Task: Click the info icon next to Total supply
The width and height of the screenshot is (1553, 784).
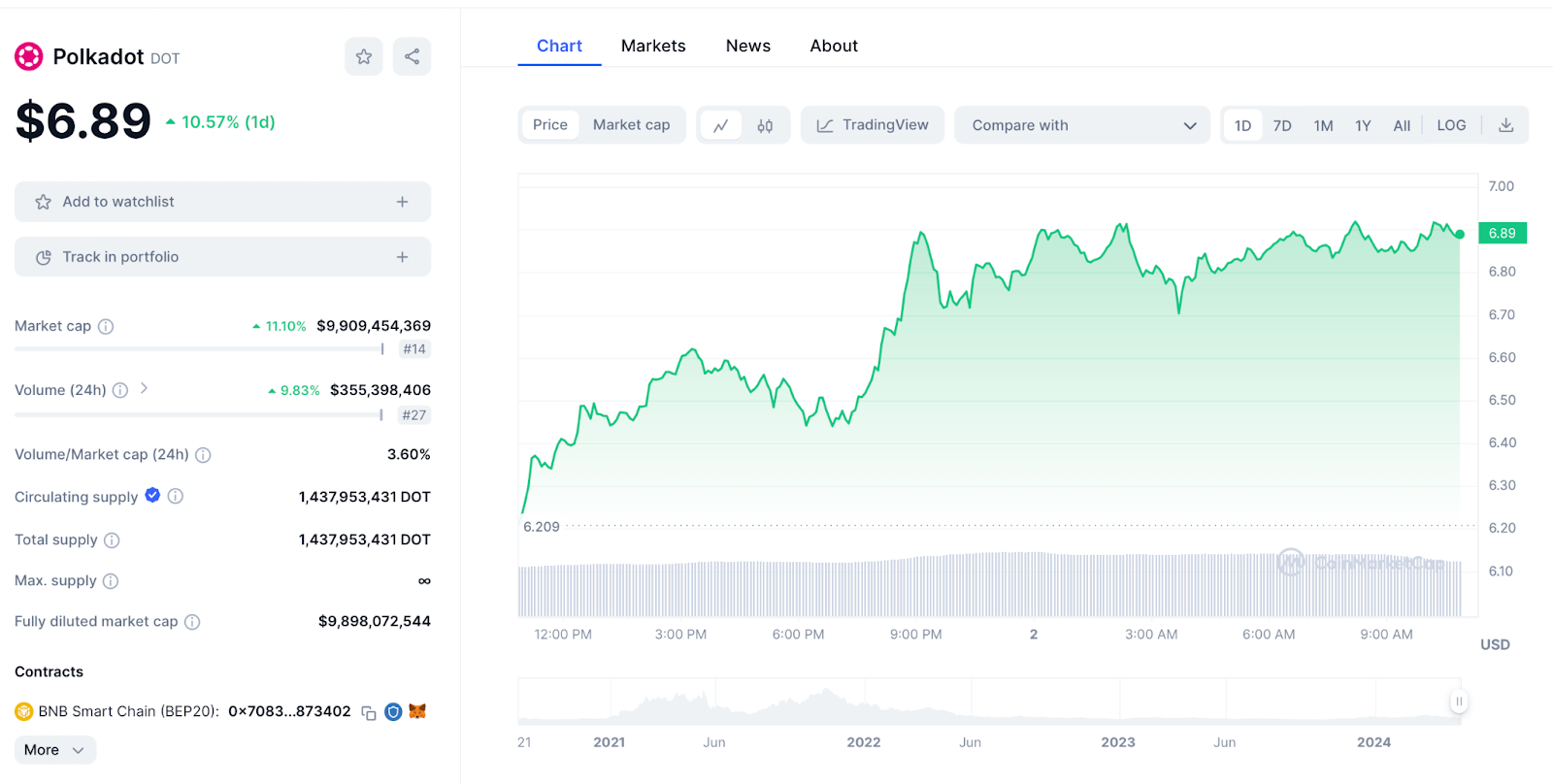Action: coord(112,540)
